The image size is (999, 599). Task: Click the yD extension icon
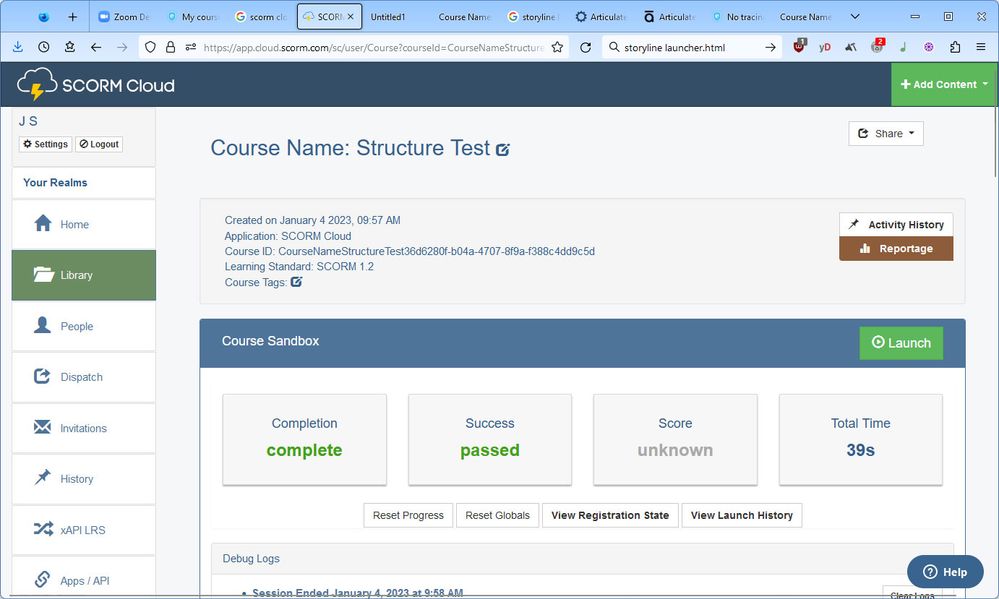coord(824,47)
